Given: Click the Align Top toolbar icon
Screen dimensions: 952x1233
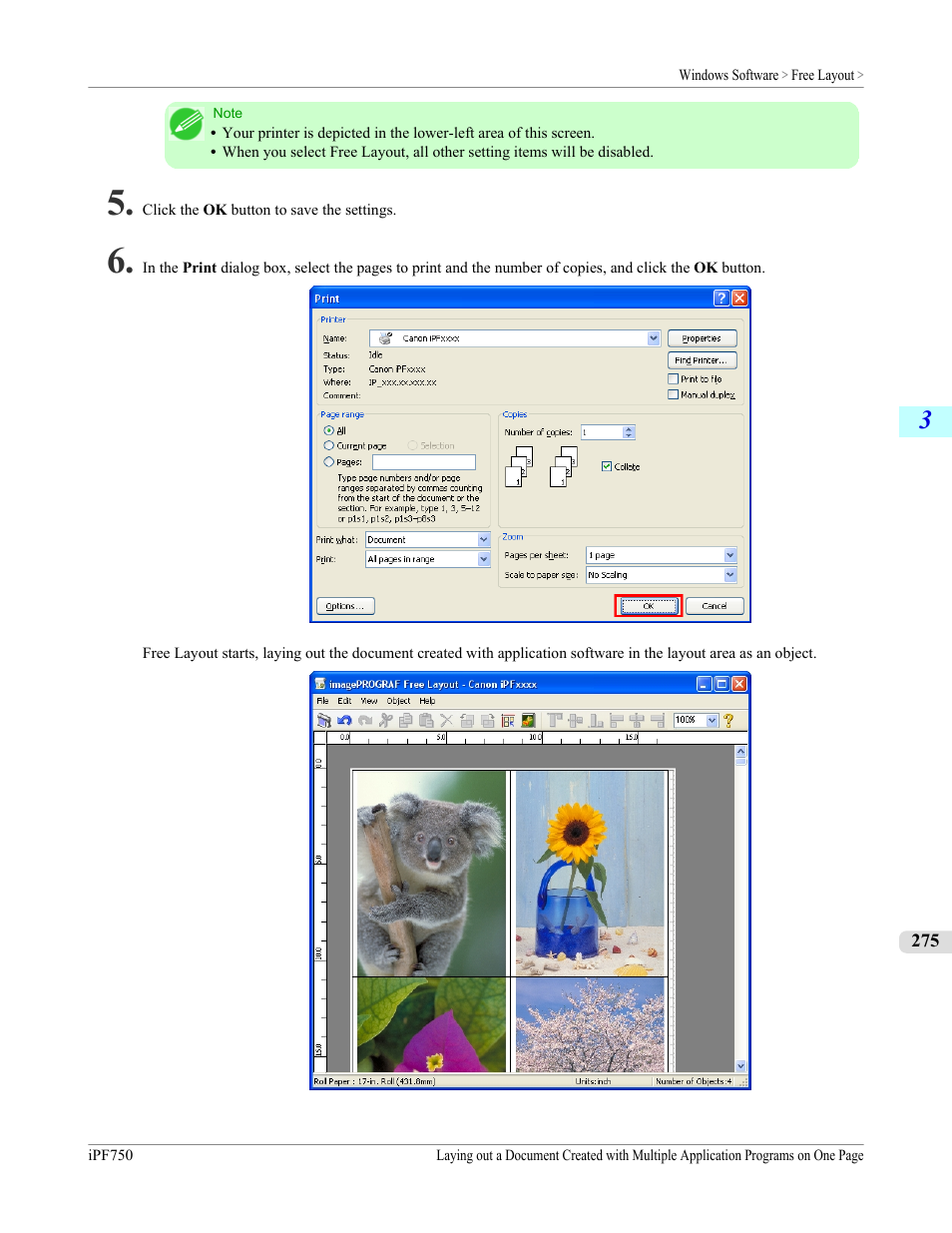Looking at the screenshot, I should click(555, 720).
